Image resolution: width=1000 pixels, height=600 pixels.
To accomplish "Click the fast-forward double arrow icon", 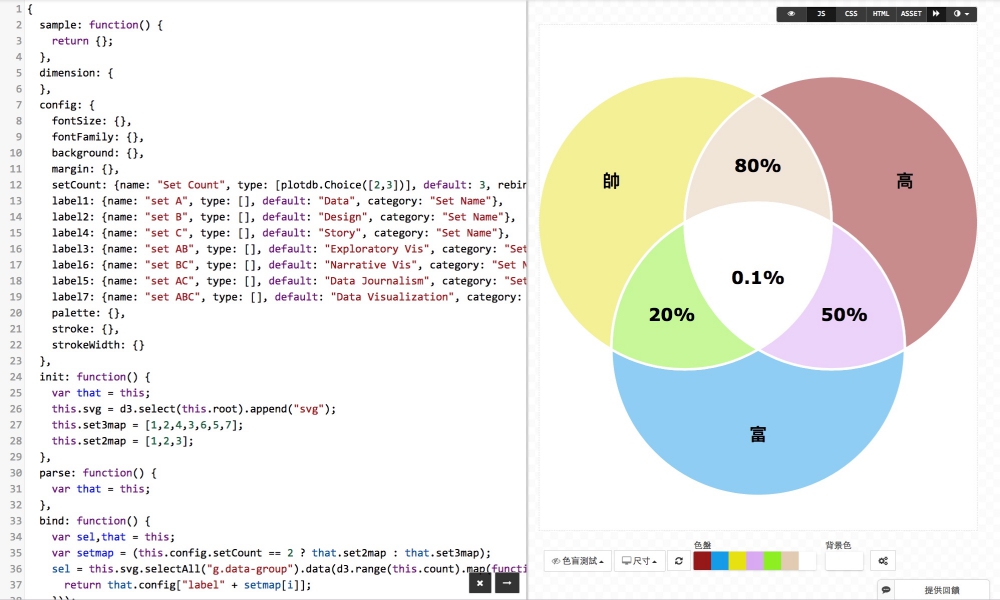I will 936,13.
